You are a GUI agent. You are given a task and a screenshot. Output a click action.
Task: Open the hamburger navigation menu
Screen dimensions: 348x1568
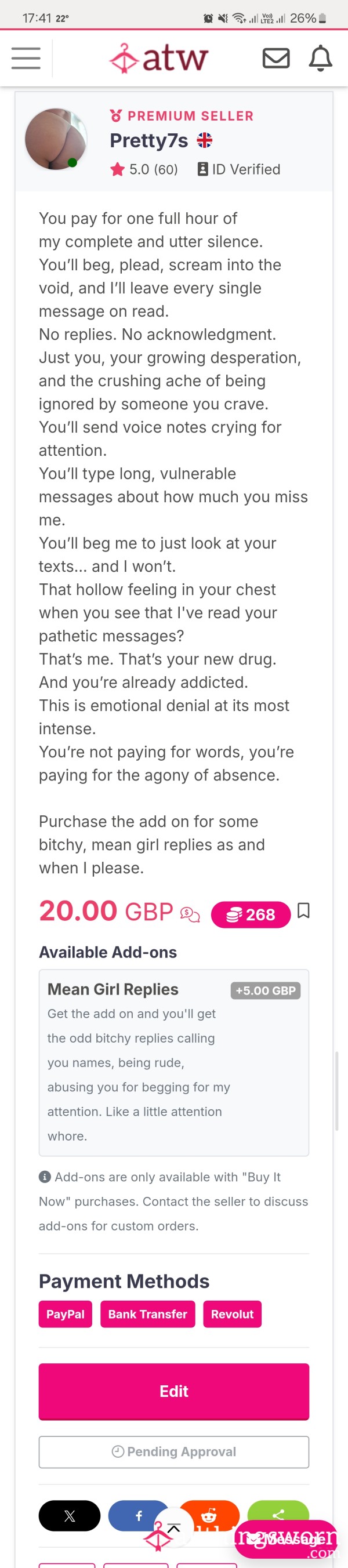(26, 59)
